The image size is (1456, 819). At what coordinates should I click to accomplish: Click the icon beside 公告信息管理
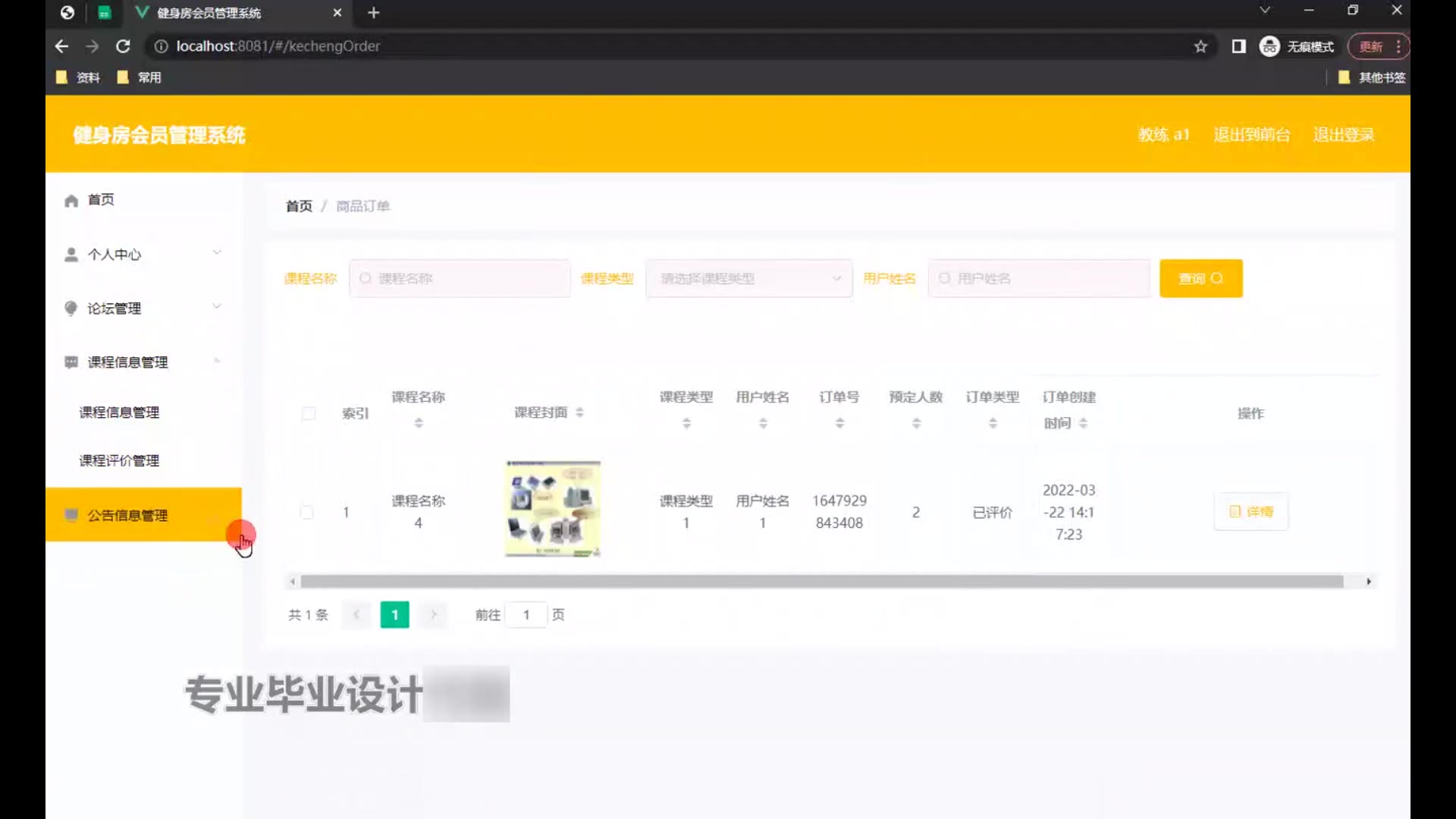click(71, 516)
